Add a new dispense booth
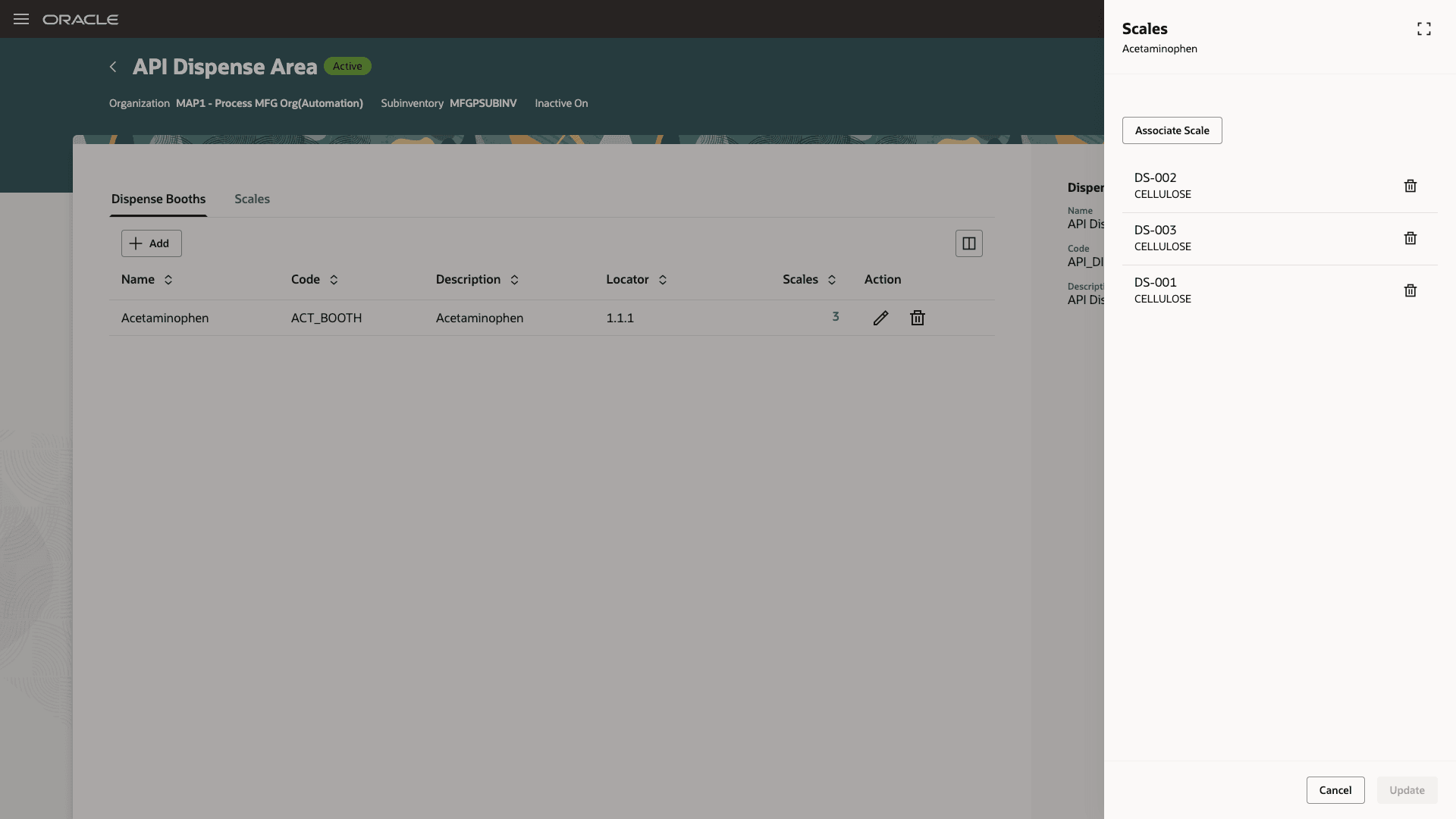 tap(151, 243)
